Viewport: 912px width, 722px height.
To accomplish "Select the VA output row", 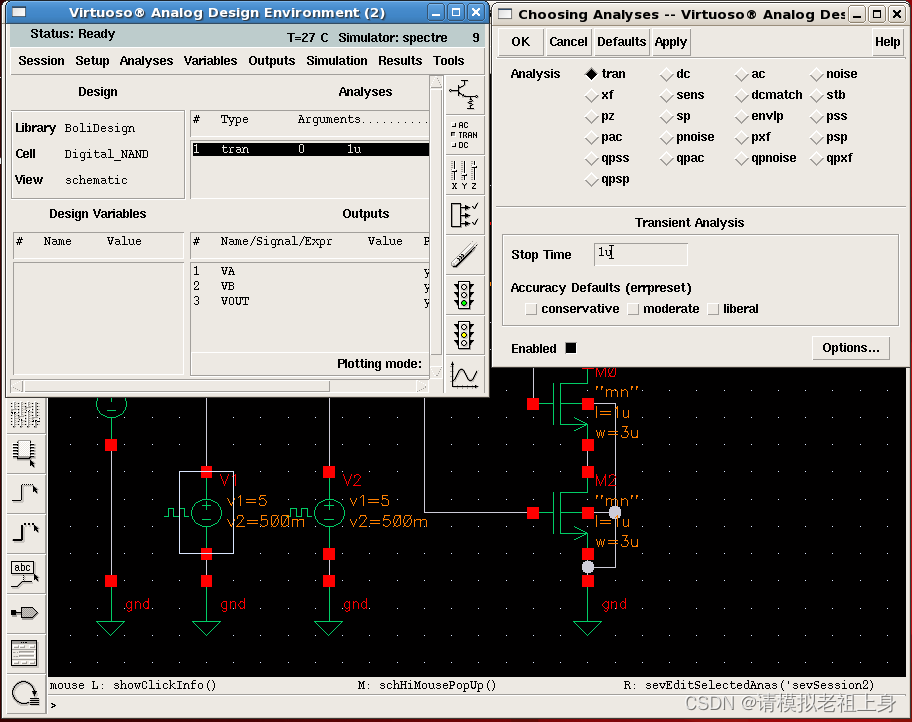I will tap(311, 271).
